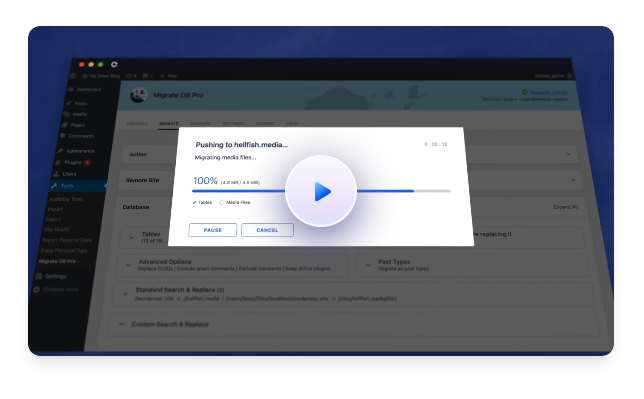644x399 pixels.
Task: Open the HELP tab
Action: click(292, 123)
